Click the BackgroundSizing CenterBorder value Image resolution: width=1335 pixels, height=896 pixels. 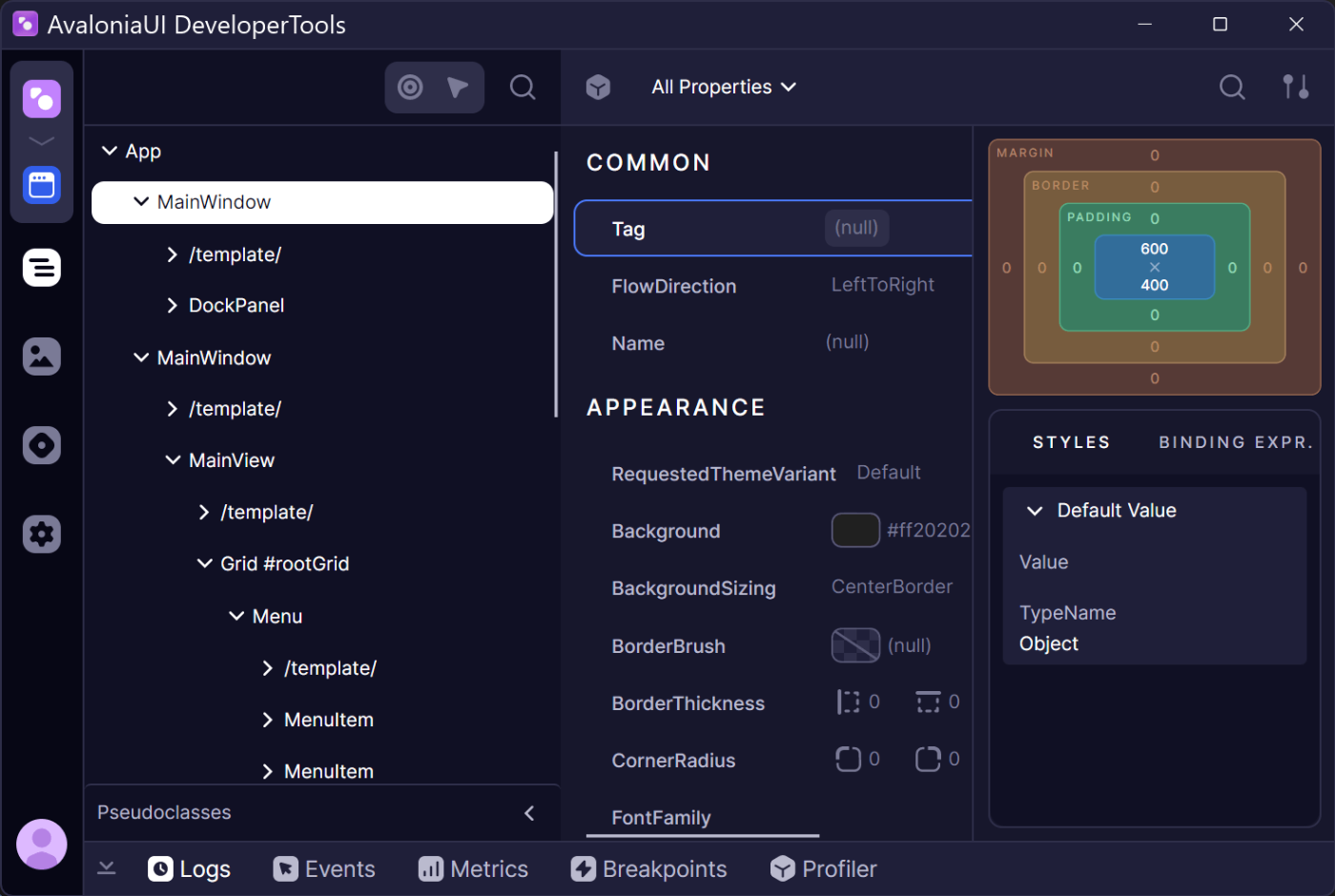click(x=892, y=587)
